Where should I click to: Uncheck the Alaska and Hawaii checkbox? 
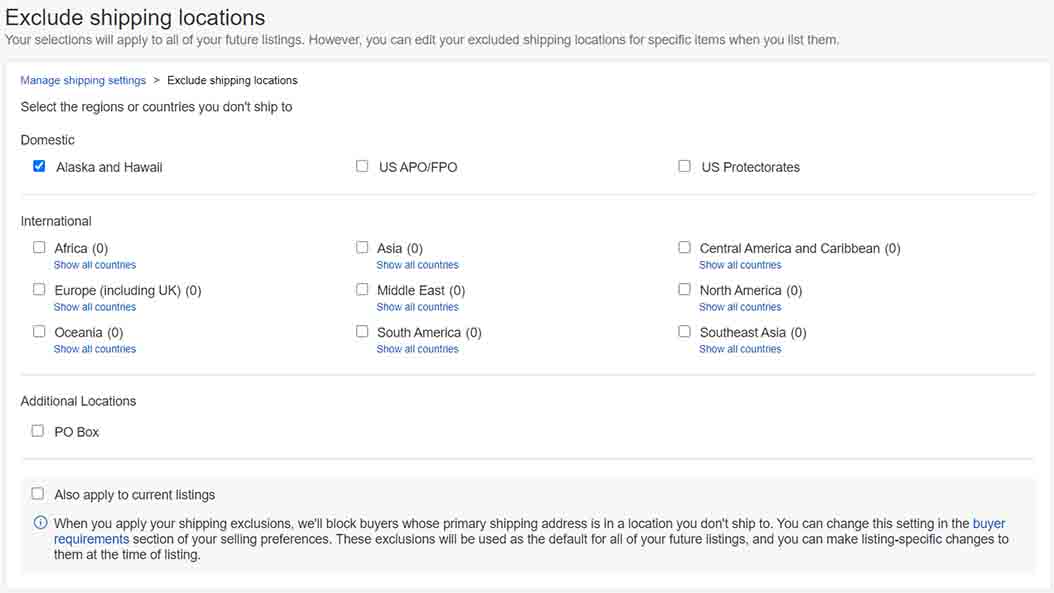click(39, 166)
